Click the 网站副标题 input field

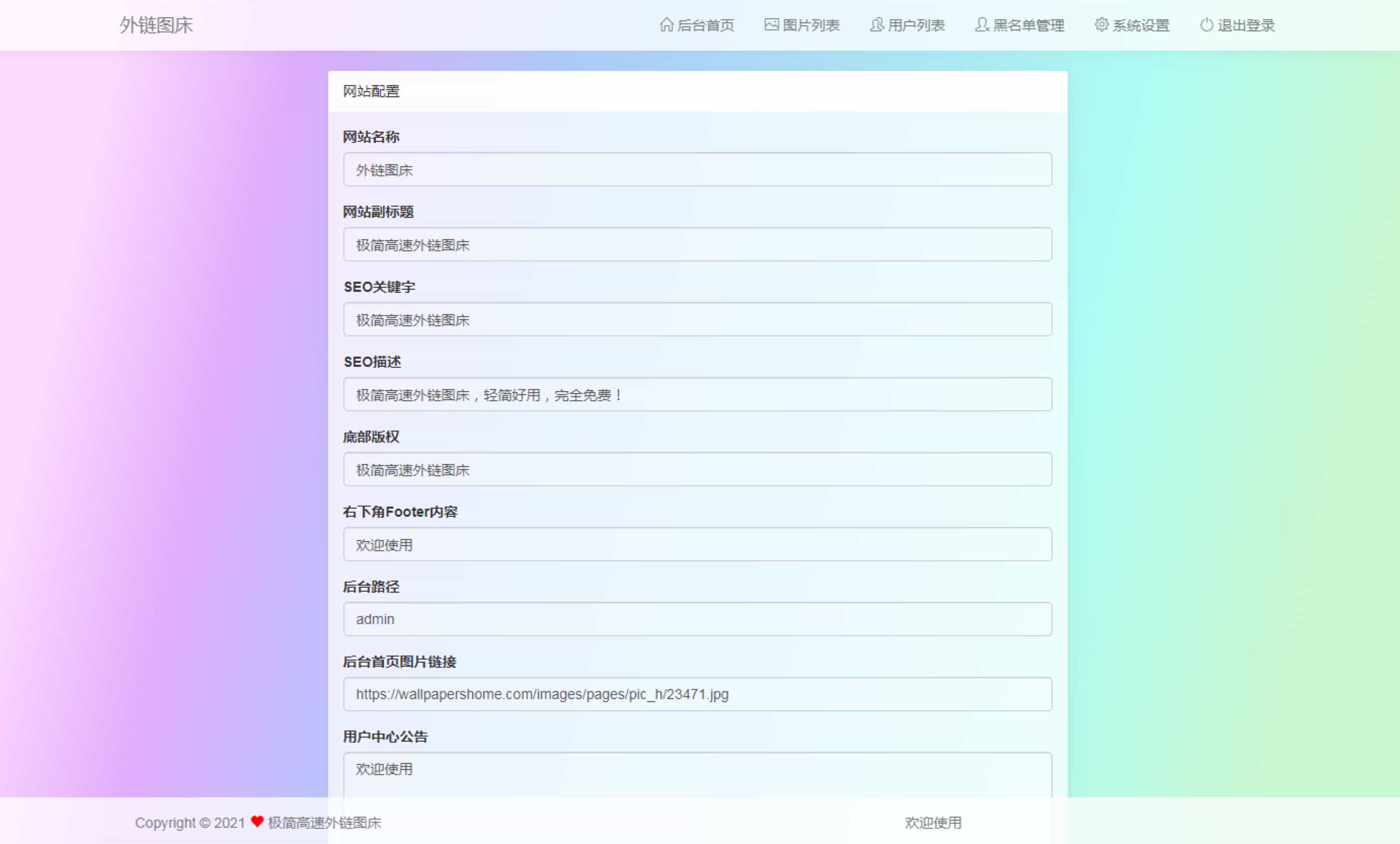point(696,244)
